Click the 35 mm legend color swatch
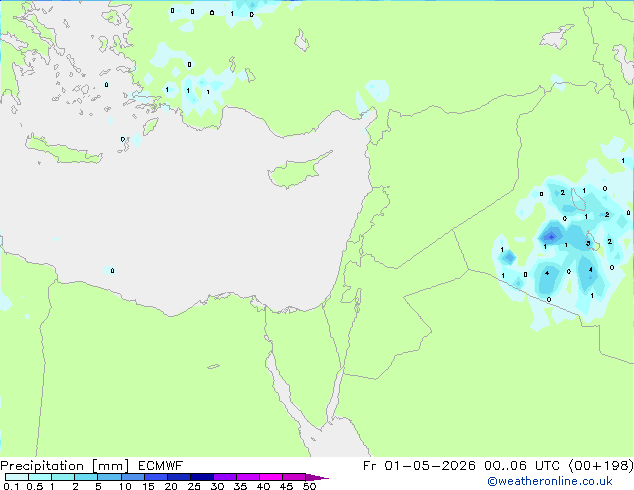This screenshot has height=490, width=634. 247,477
